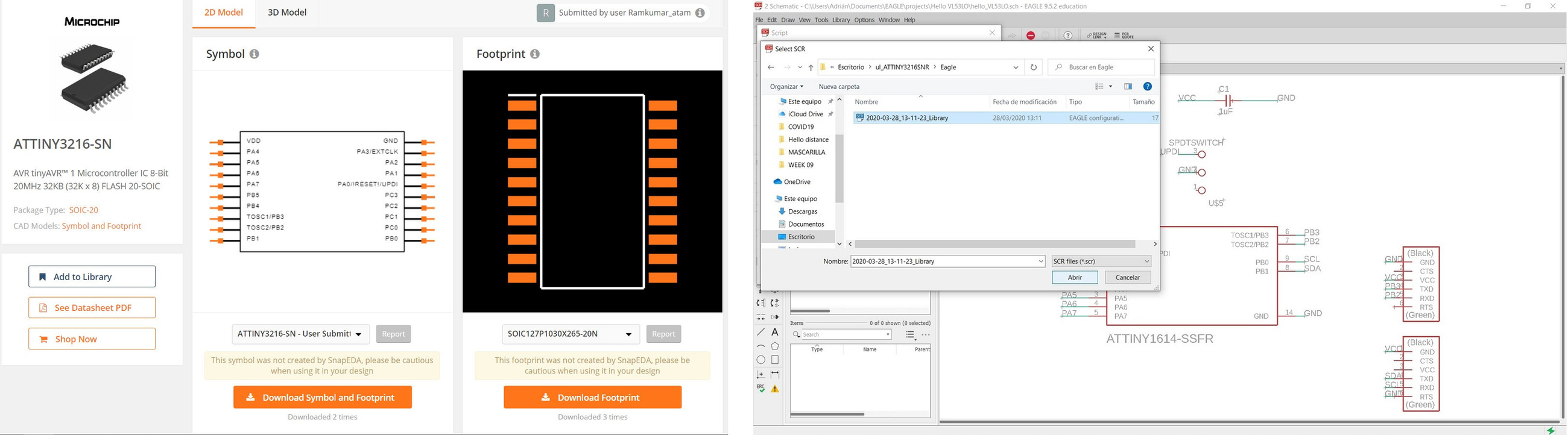Select the 2020-03-28_13-11-23_Library file
Image resolution: width=1568 pixels, height=435 pixels.
[1005, 118]
